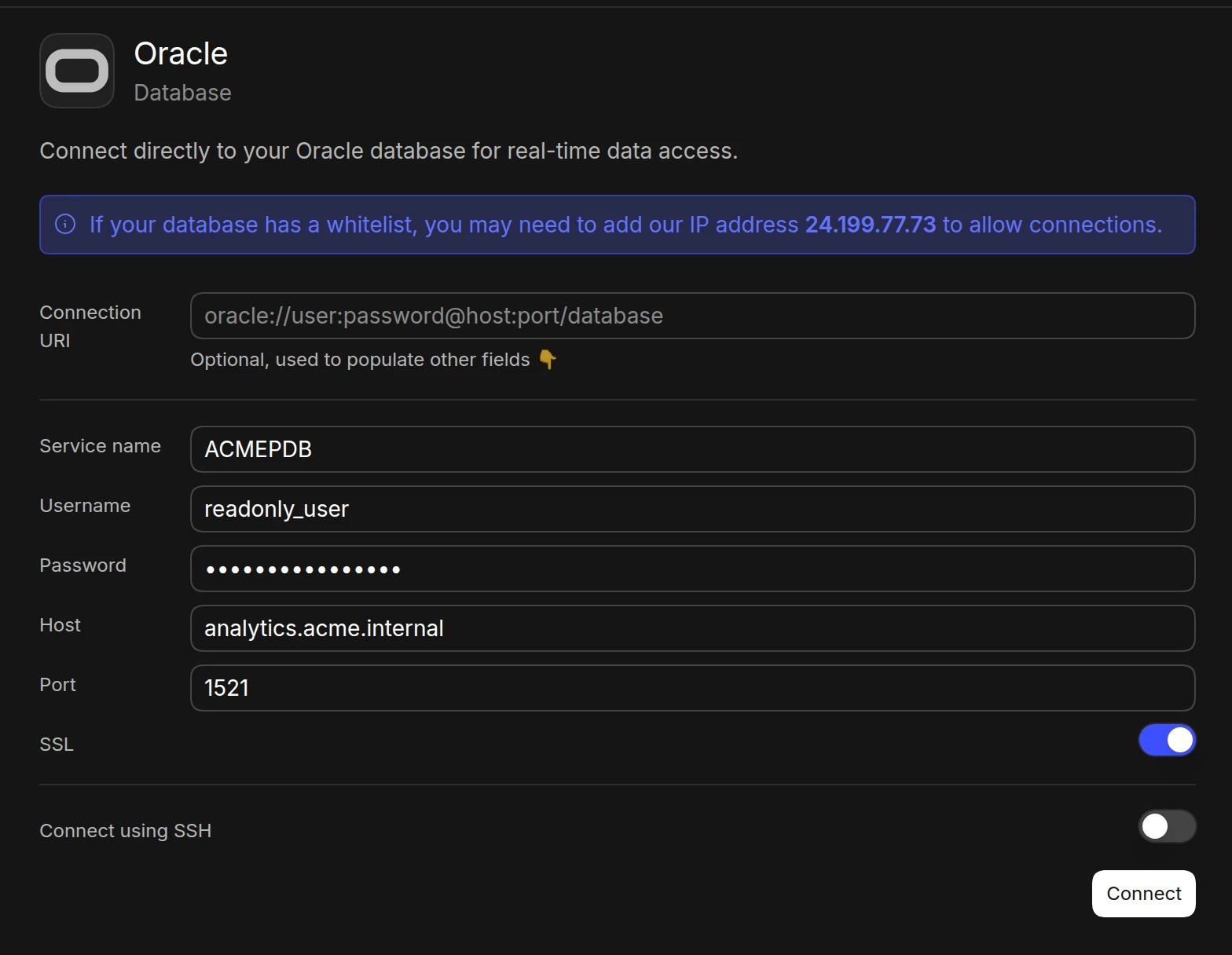Click the Oracle database logo icon
This screenshot has width=1232, height=955.
77,71
